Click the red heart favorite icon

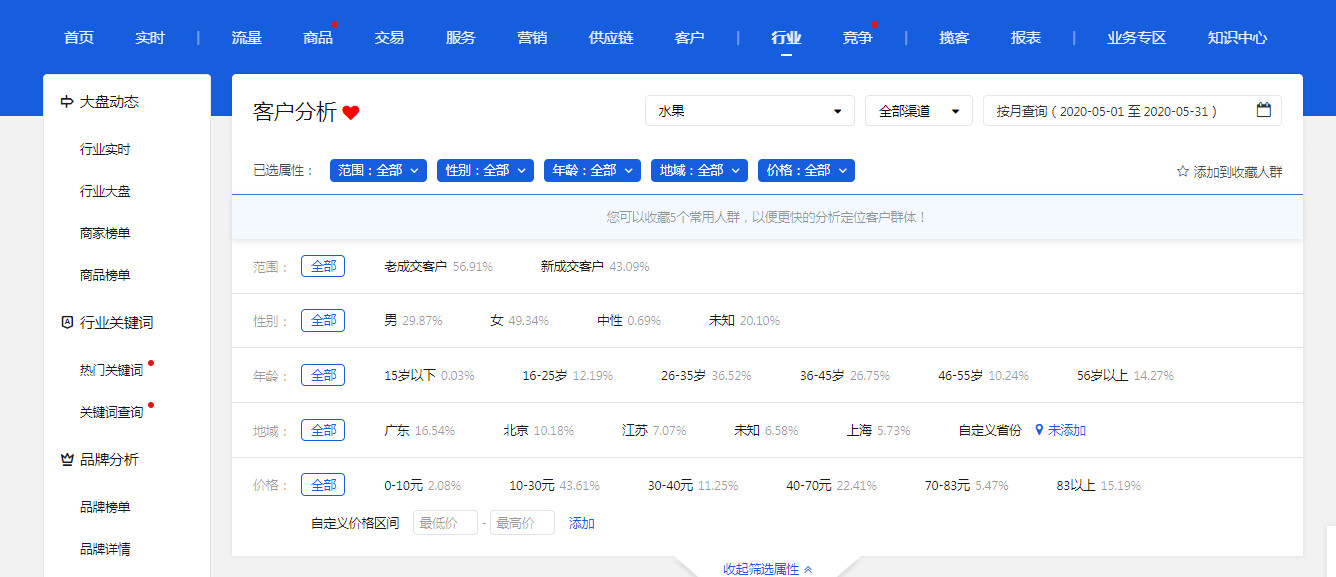click(x=350, y=113)
